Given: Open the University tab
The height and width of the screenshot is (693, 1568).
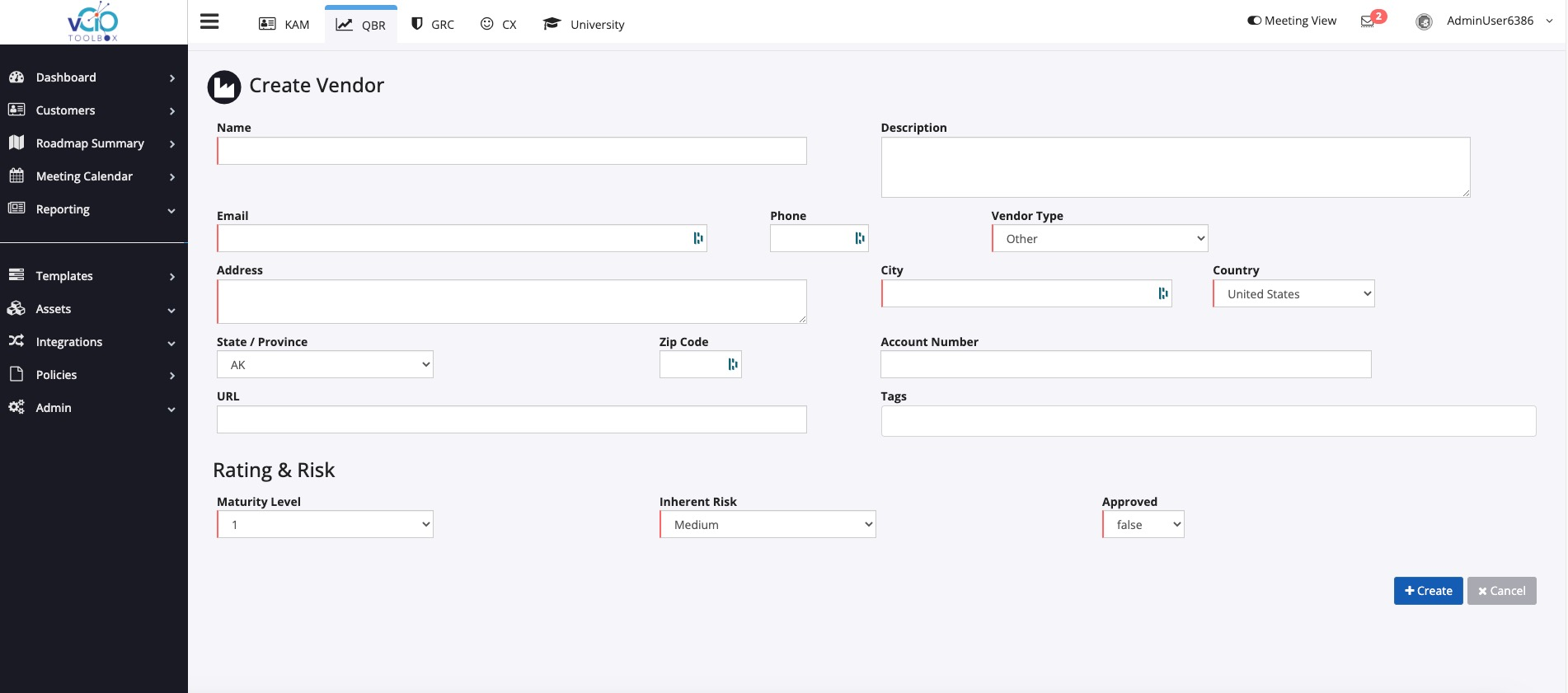Looking at the screenshot, I should (x=584, y=24).
